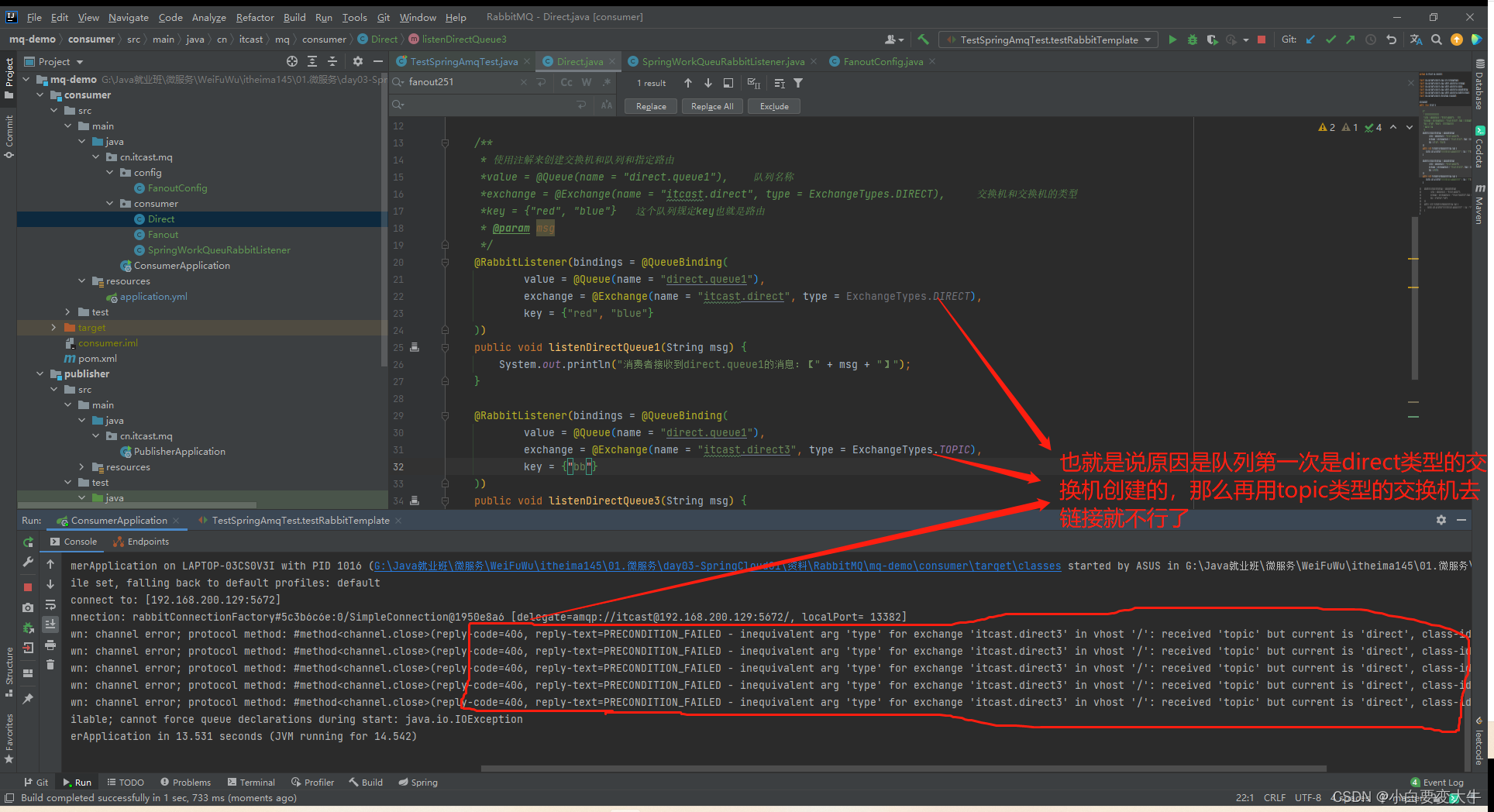This screenshot has width=1494, height=812.
Task: Click the Replace All button
Action: 711,106
